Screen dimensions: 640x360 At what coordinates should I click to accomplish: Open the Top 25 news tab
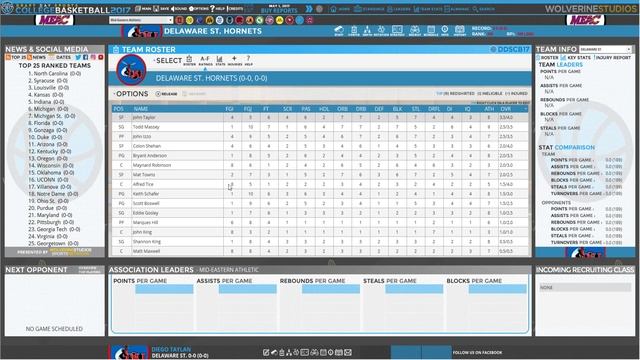click(16, 57)
